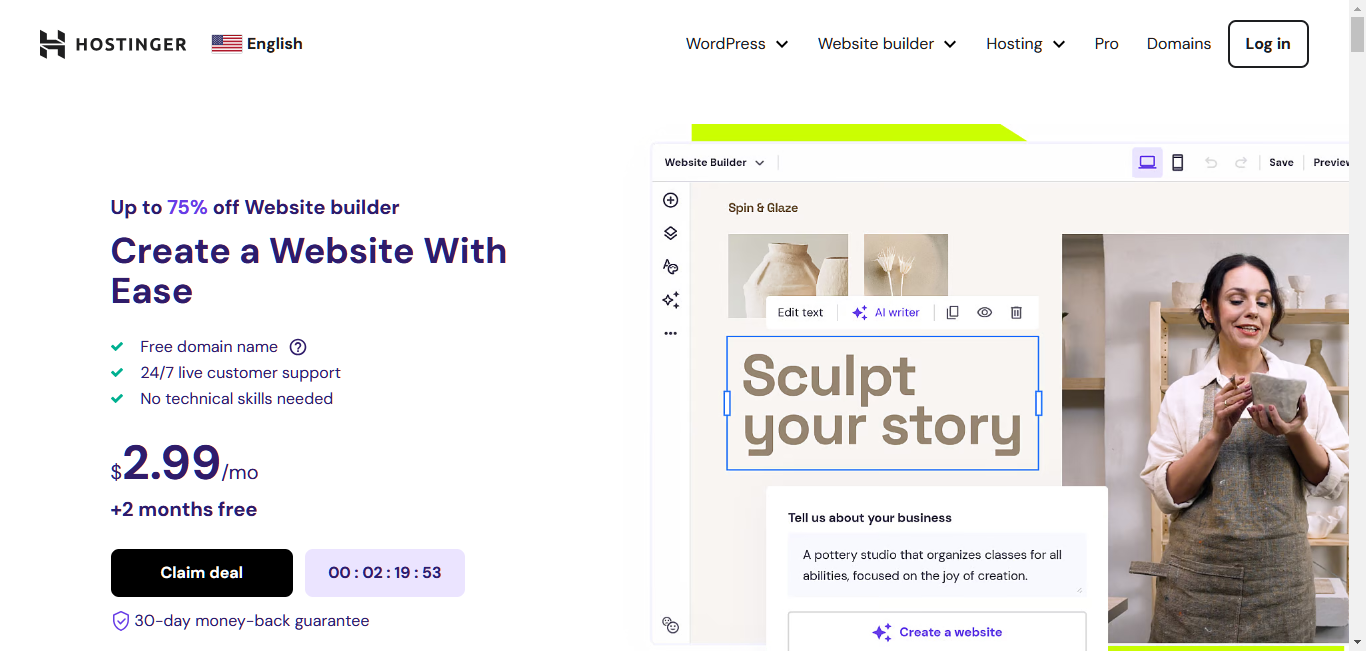Image resolution: width=1366 pixels, height=651 pixels.
Task: Click the Claim deal button
Action: [x=202, y=573]
